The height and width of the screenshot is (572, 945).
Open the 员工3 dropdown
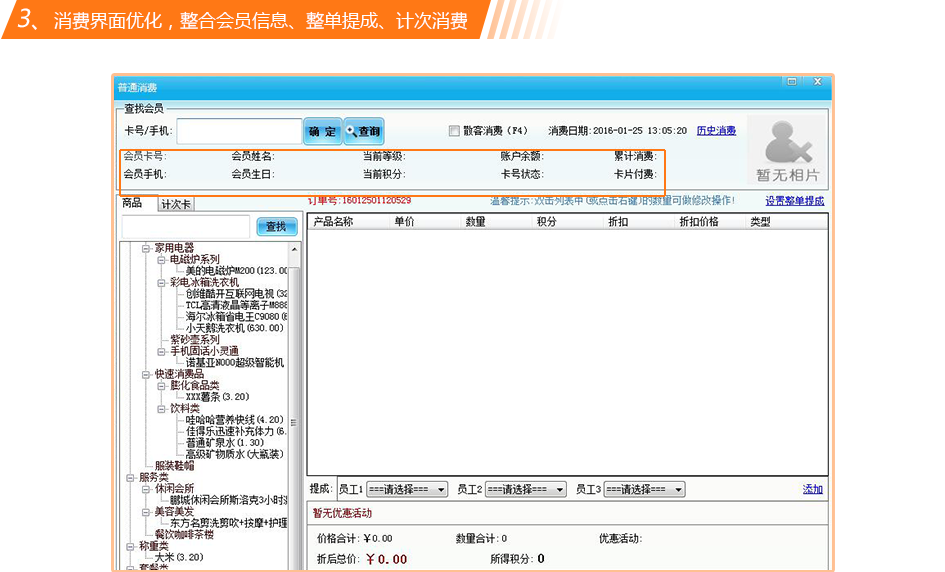[644, 489]
